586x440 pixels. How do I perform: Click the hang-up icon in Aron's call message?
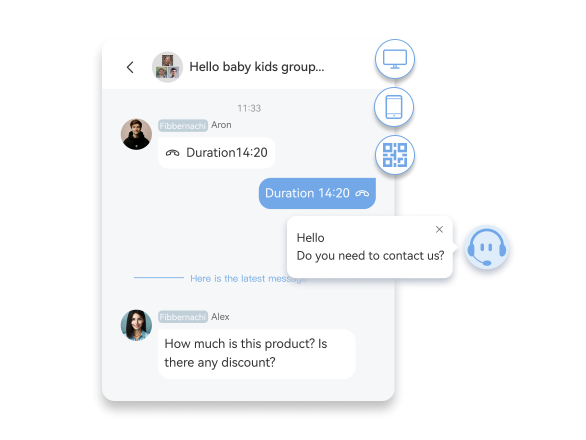point(172,153)
